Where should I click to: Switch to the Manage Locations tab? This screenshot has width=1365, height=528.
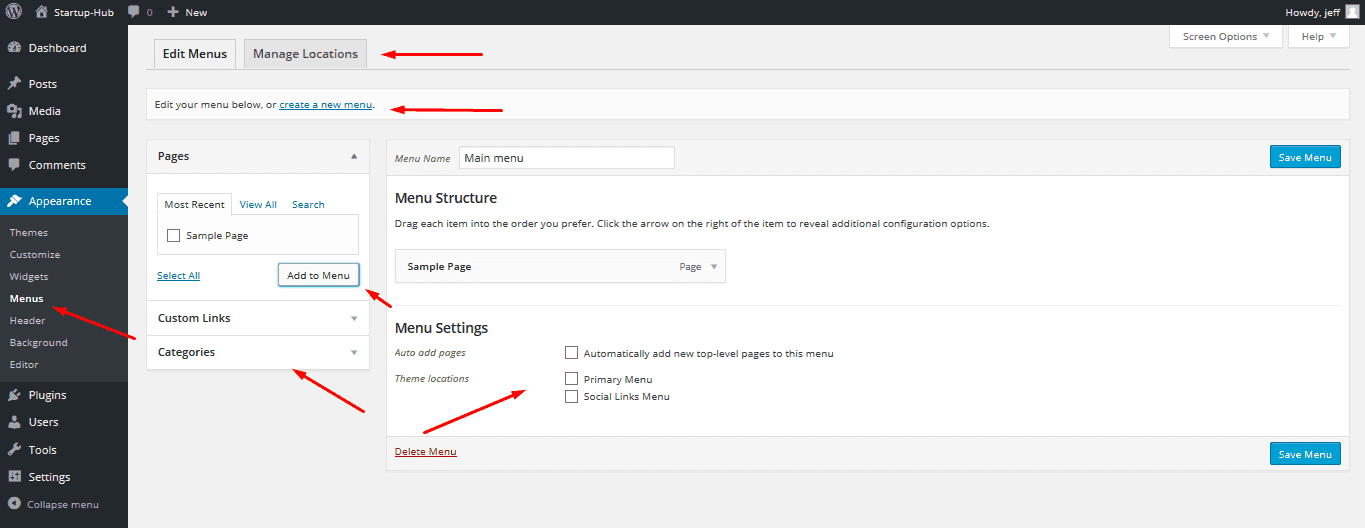coord(305,54)
